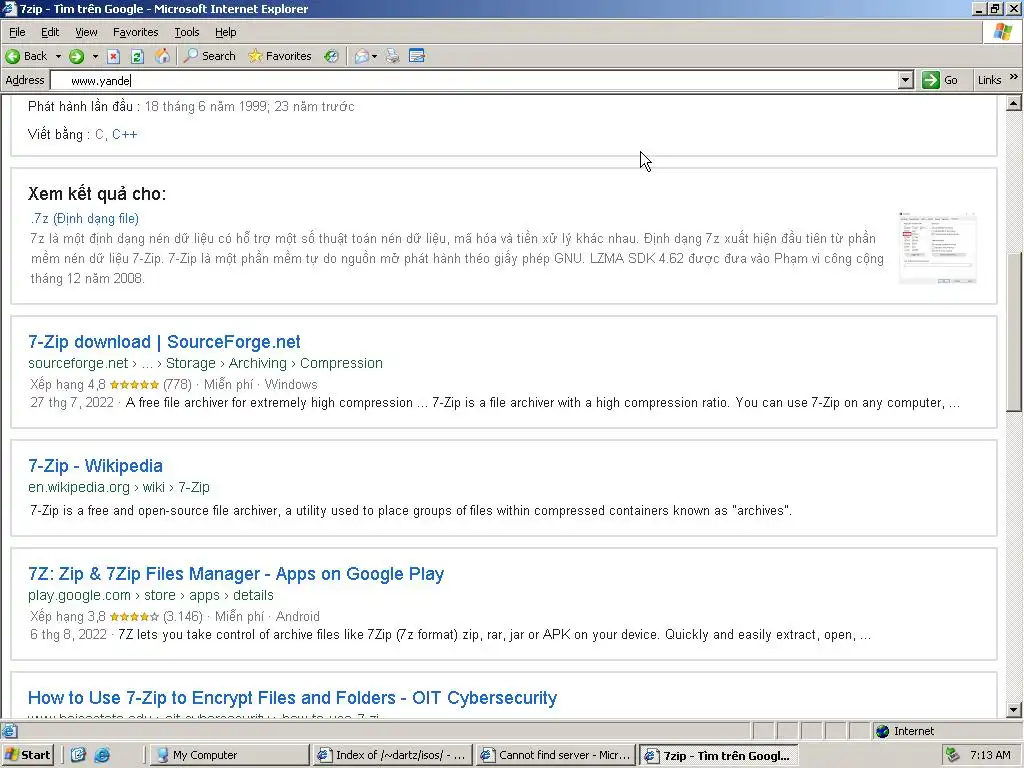1024x768 pixels.
Task: Open the Mail dropdown arrow
Action: pos(374,56)
